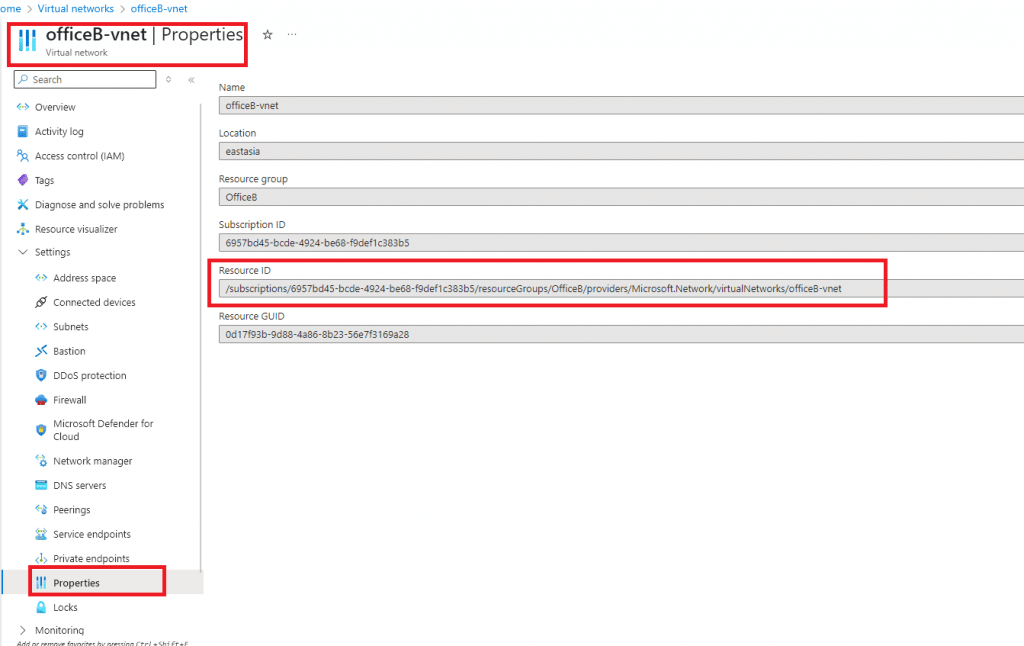Viewport: 1024px width, 646px height.
Task: Open Subnets in the Settings menu
Action: pos(70,327)
